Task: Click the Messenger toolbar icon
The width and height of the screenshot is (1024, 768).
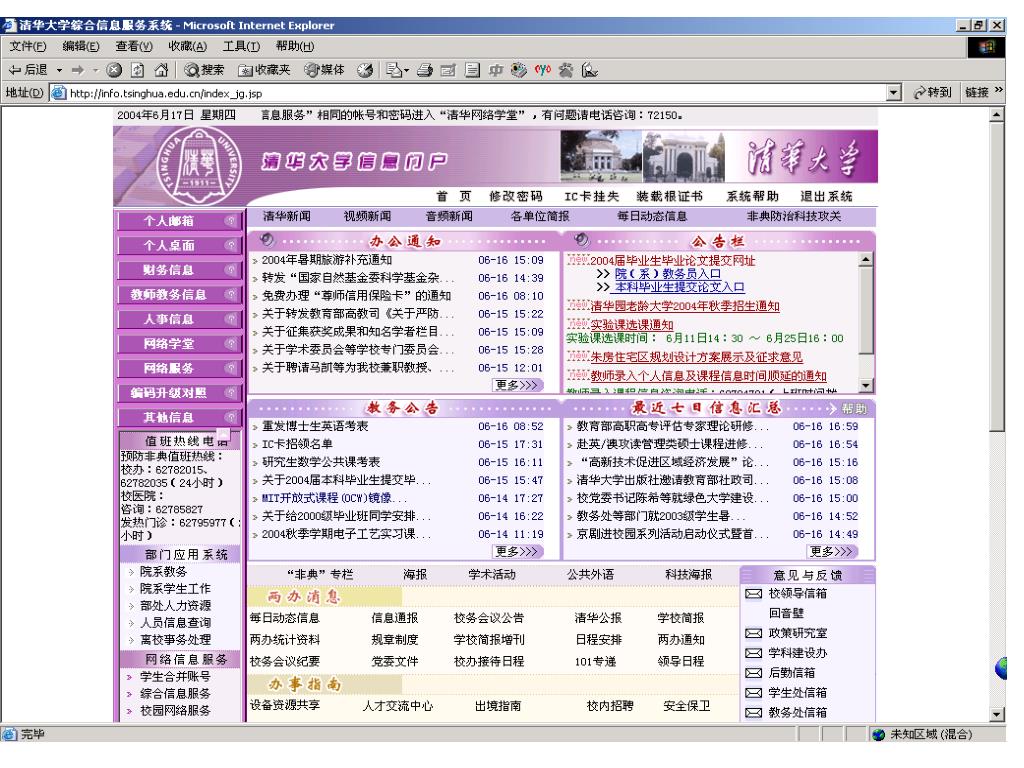Action: pos(519,70)
